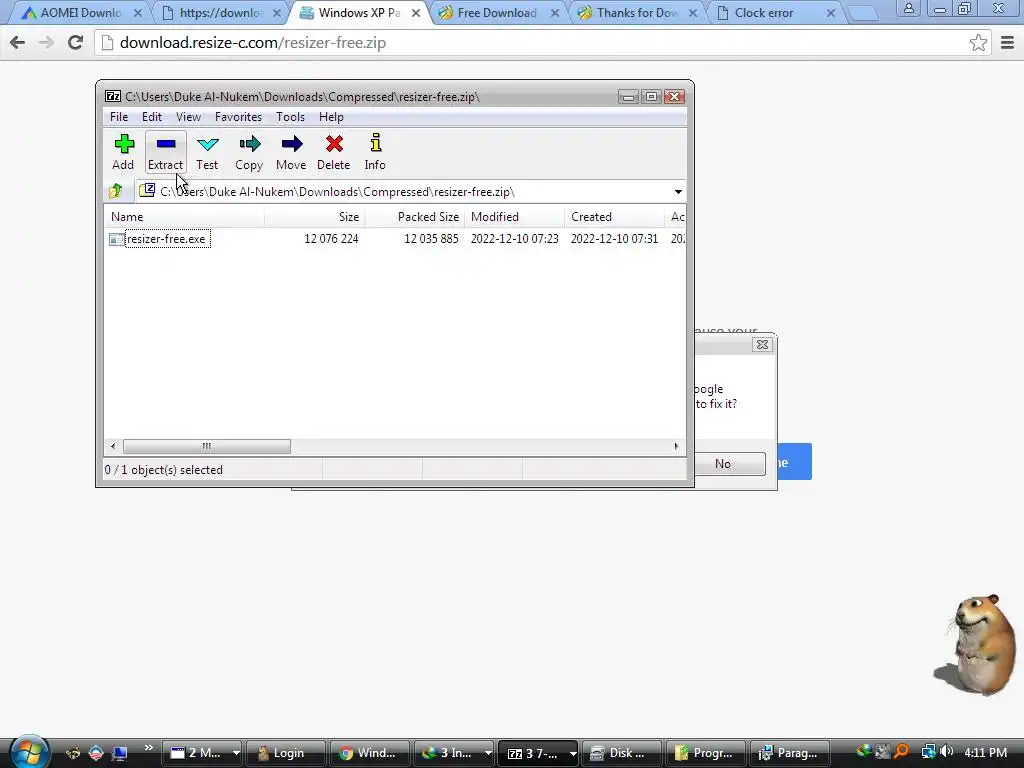The width and height of the screenshot is (1024, 768).
Task: Click the horizontal scrollbar thumb in 7-Zip
Action: point(207,446)
